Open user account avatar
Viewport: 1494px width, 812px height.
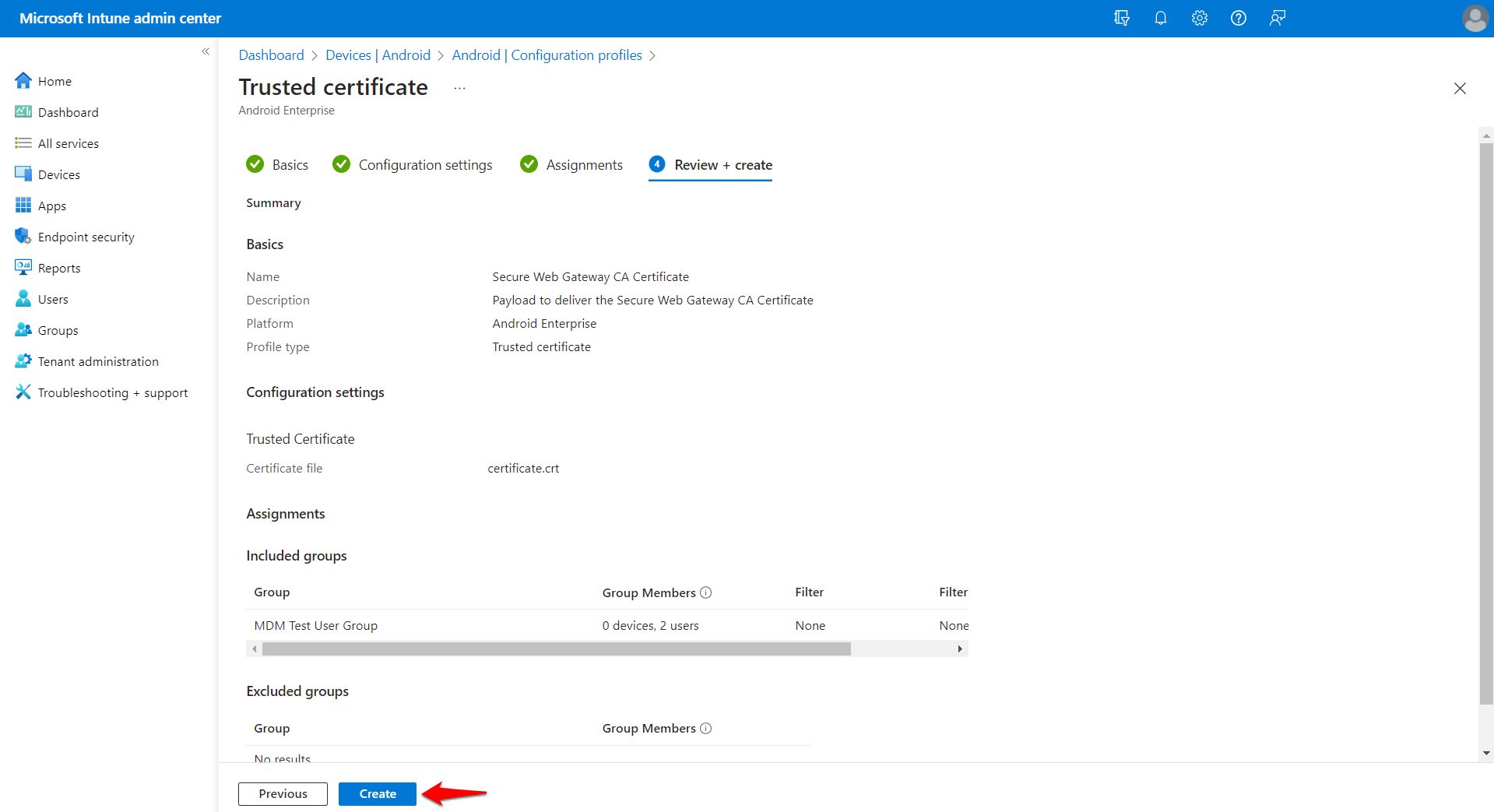coord(1475,18)
